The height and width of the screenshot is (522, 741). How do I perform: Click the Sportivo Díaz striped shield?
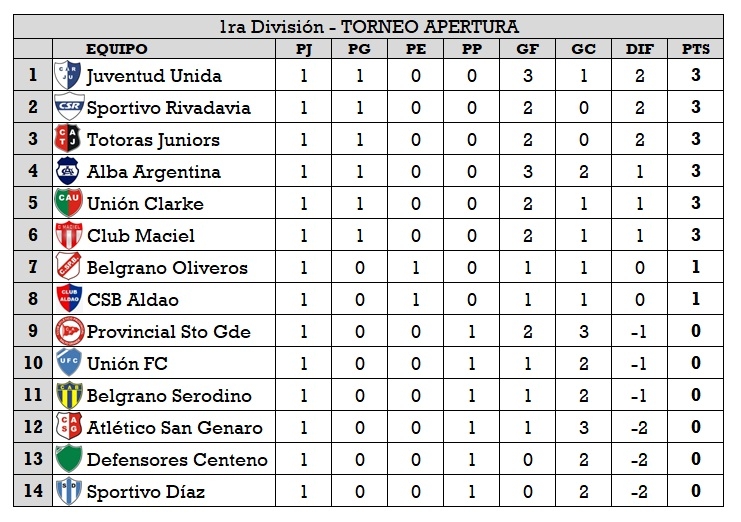pyautogui.click(x=68, y=491)
